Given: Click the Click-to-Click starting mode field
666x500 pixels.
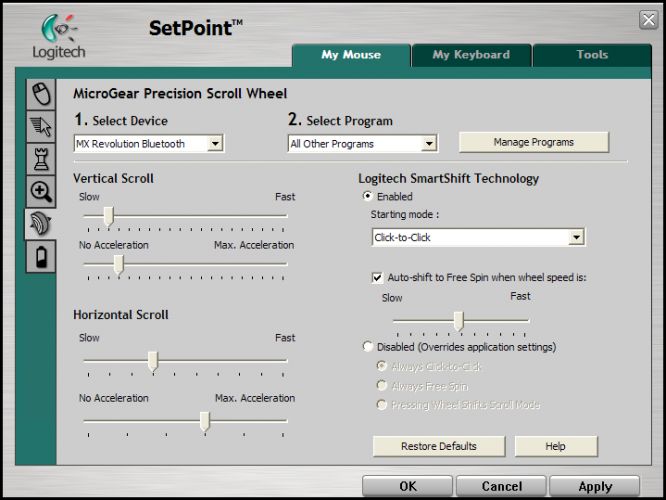Looking at the screenshot, I should coord(478,237).
